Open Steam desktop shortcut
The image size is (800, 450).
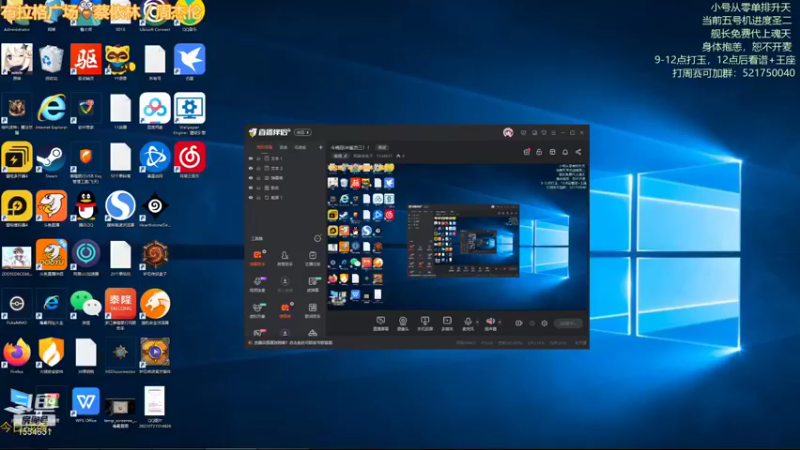coord(52,160)
